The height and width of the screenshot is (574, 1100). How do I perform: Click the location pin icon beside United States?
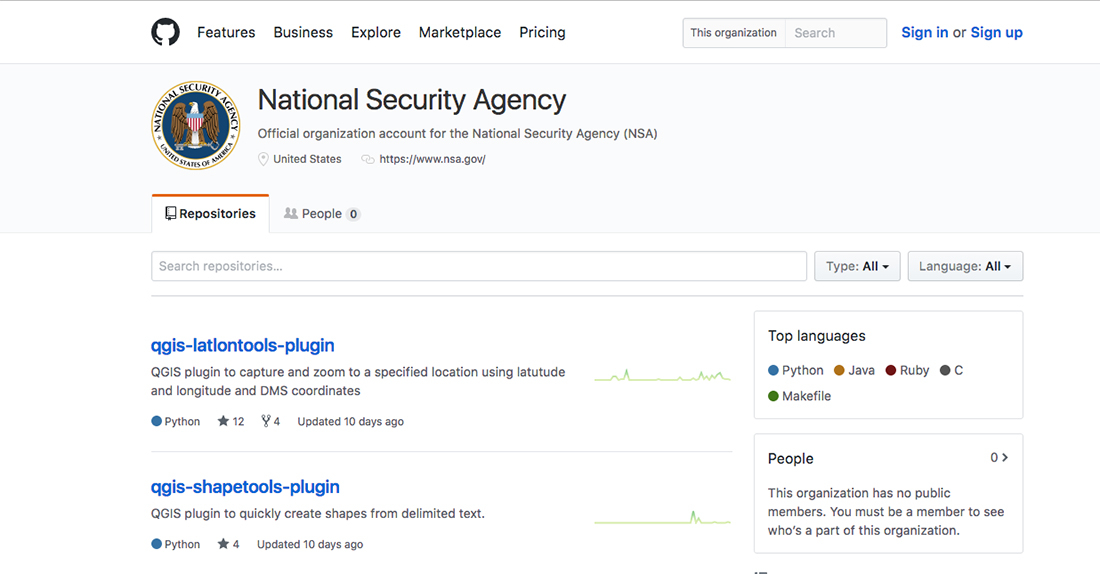pyautogui.click(x=263, y=159)
